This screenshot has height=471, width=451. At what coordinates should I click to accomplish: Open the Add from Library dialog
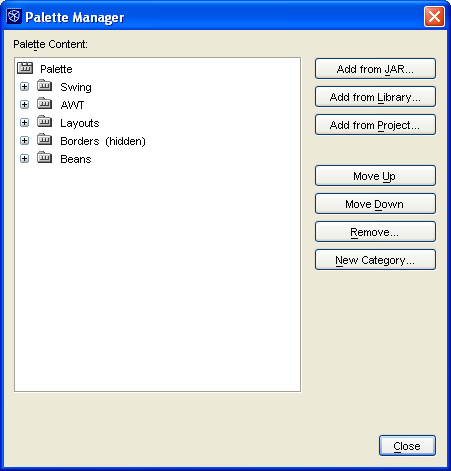[x=375, y=97]
